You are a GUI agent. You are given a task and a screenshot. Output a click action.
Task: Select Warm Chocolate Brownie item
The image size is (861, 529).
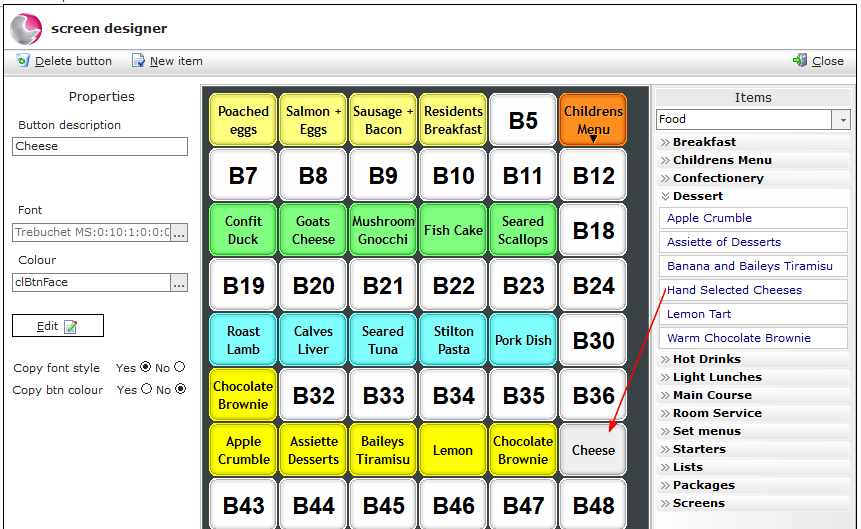[753, 338]
